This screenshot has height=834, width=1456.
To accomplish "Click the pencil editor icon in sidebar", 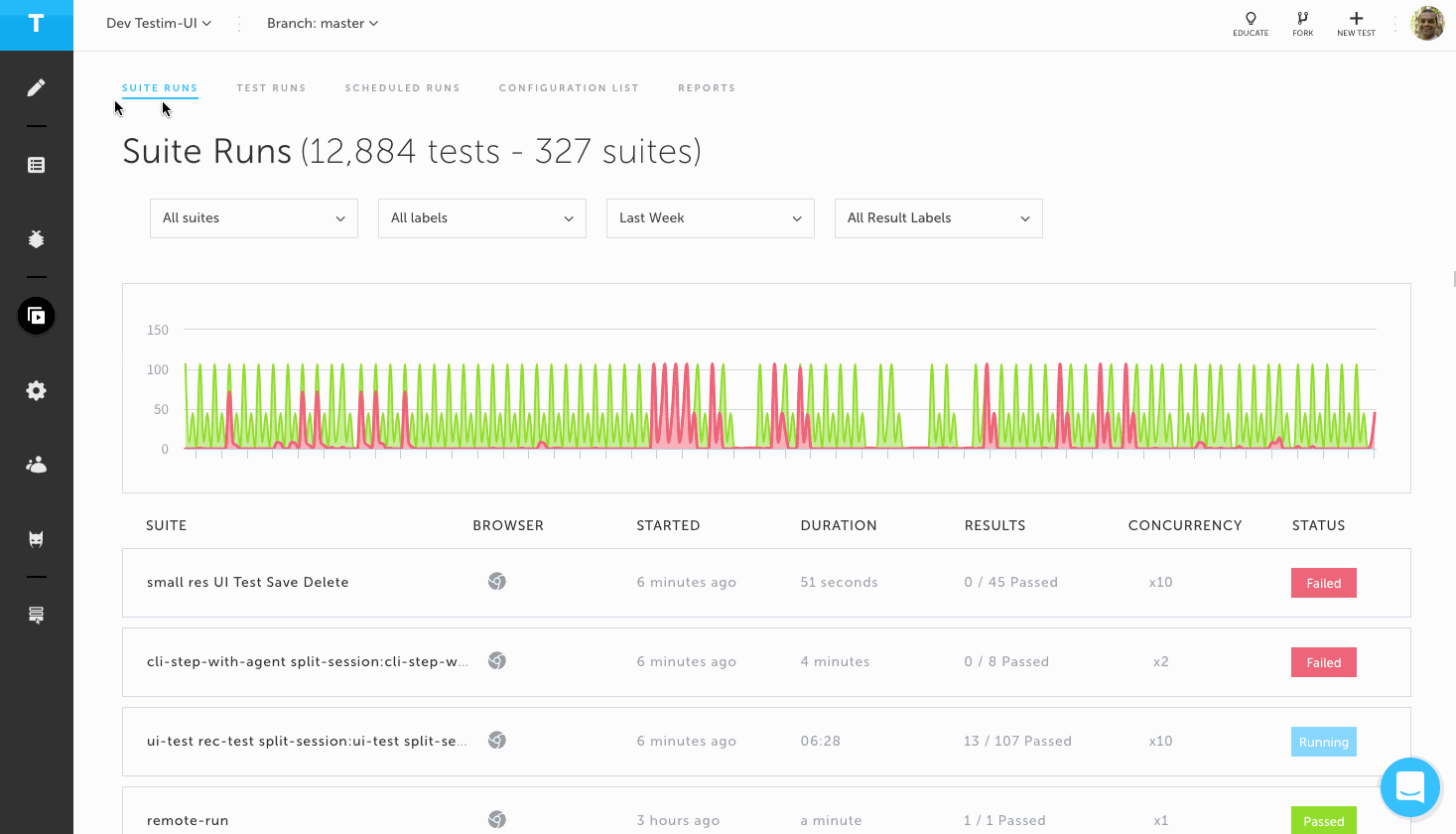I will (36, 88).
